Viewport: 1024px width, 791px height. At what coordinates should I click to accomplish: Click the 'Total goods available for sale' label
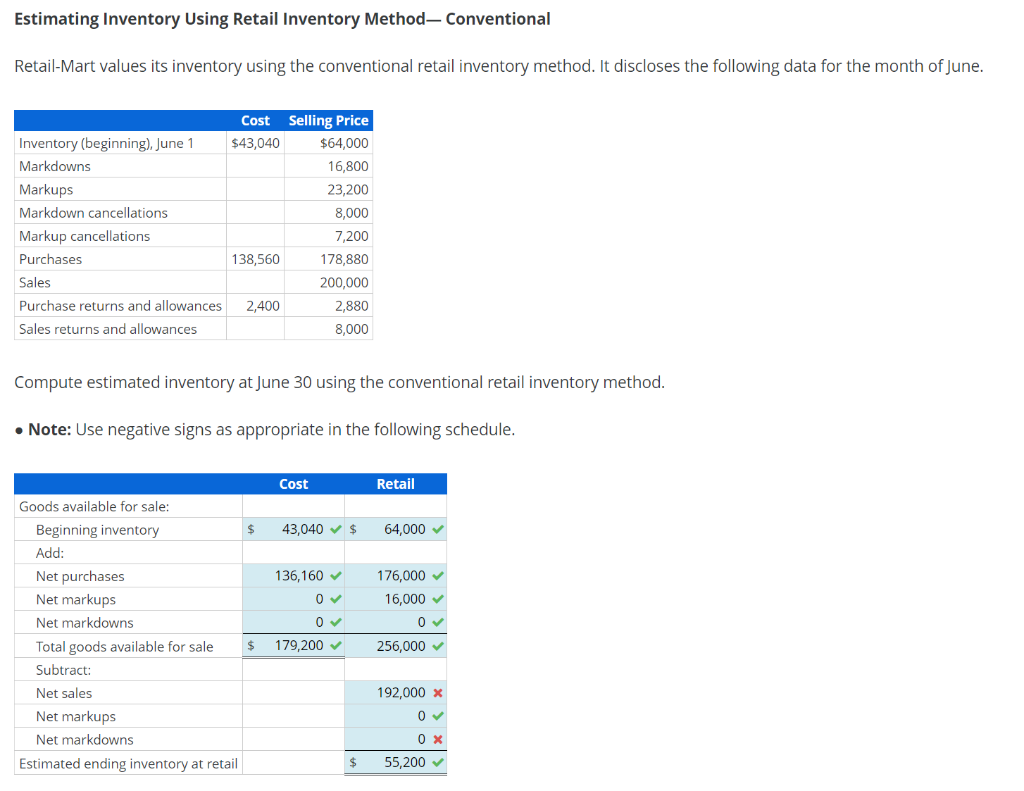pos(124,647)
